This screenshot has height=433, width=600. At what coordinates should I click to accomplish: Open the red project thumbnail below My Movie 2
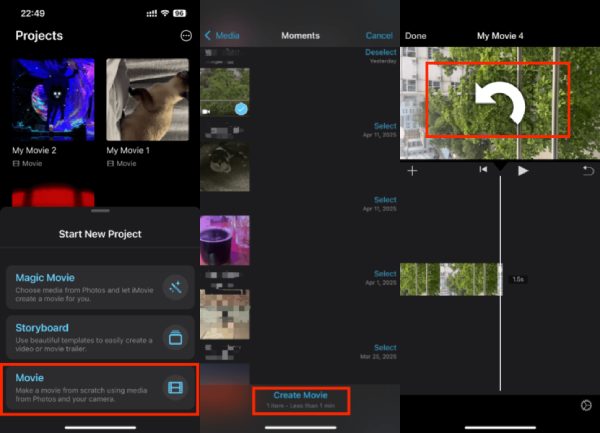coord(53,196)
